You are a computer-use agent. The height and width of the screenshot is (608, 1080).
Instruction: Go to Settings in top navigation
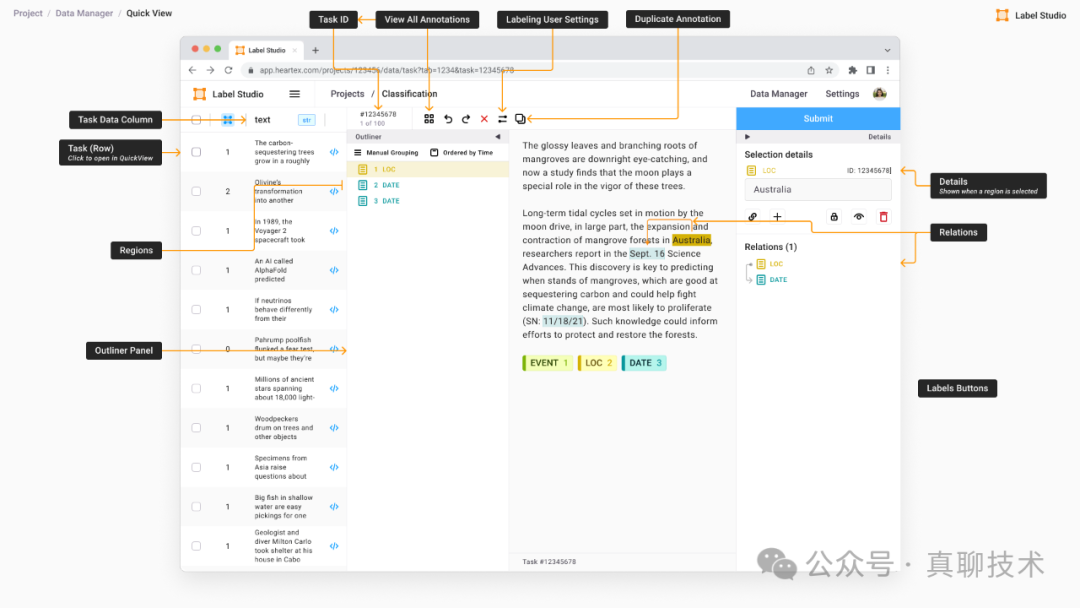pyautogui.click(x=842, y=94)
